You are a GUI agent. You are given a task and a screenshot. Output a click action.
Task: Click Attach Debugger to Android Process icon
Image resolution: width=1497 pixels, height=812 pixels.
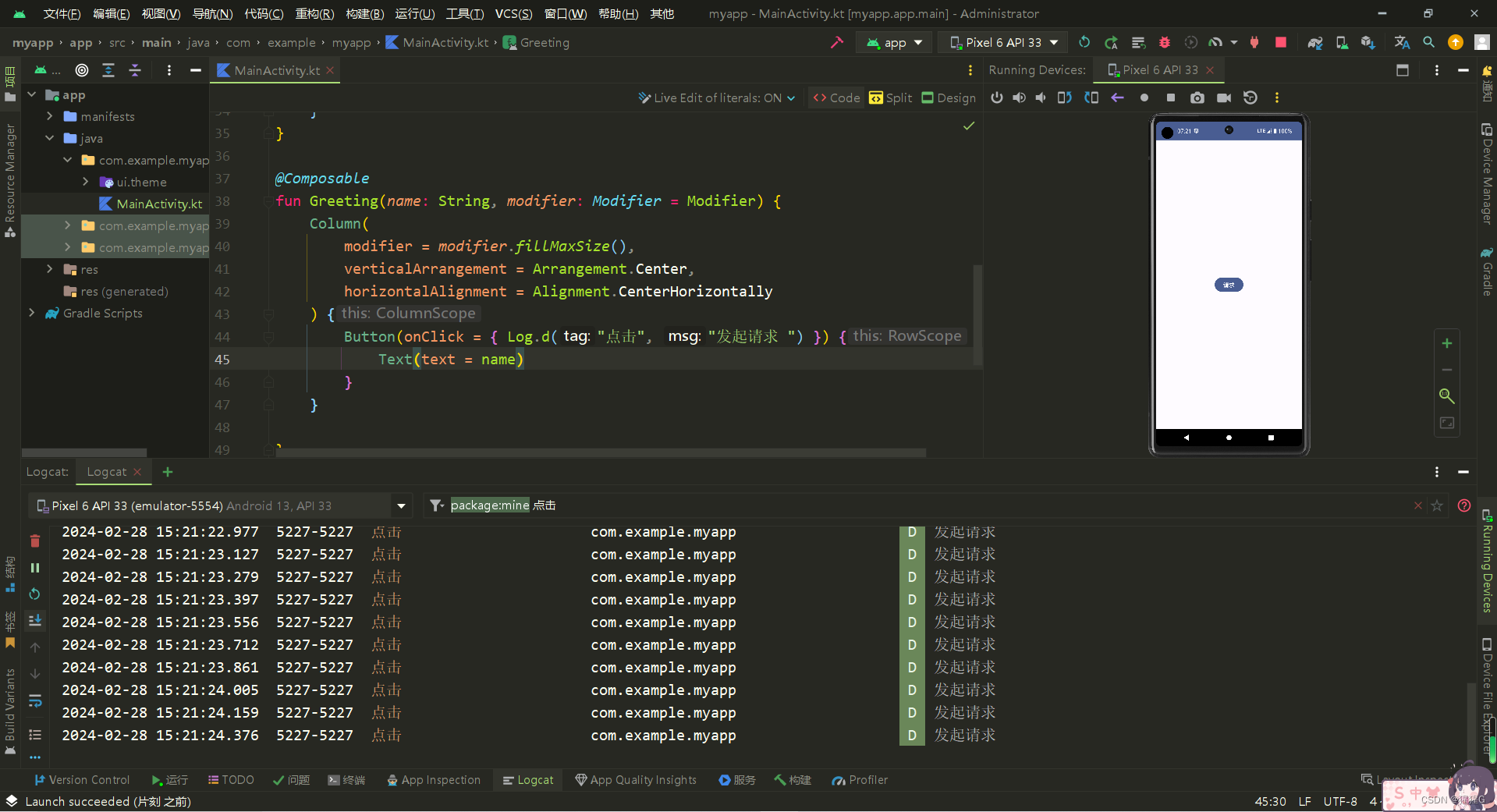point(1254,42)
